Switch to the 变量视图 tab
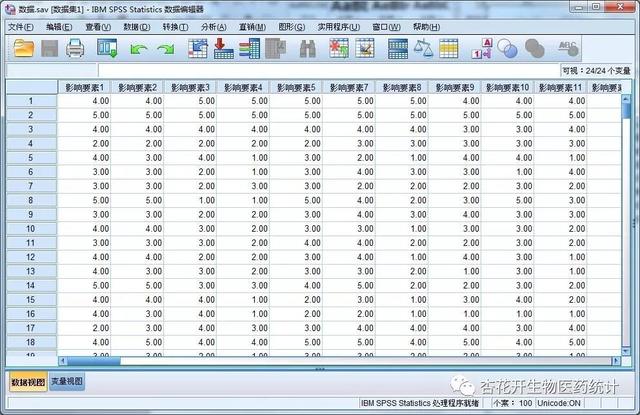640x415 pixels. tap(67, 381)
